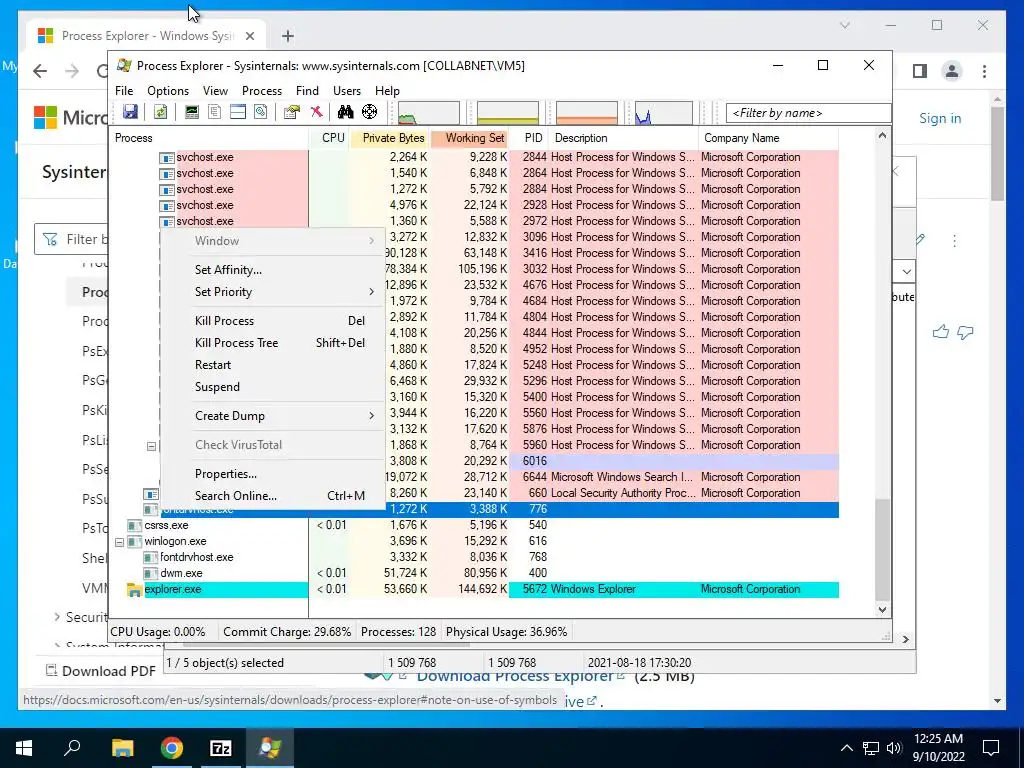Image resolution: width=1024 pixels, height=768 pixels.
Task: Open the Set Priority submenu arrow
Action: 372,292
